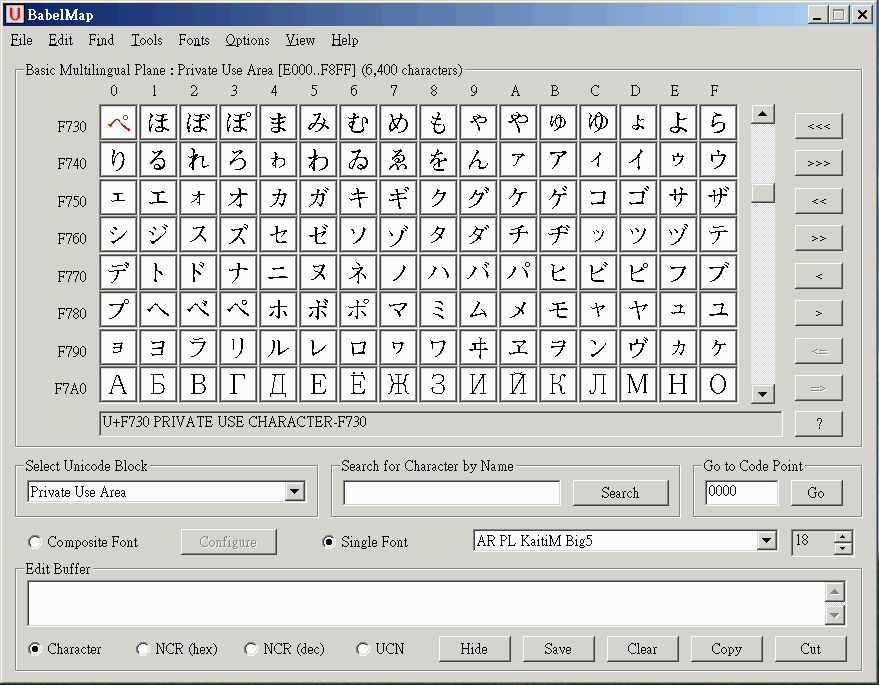The image size is (879, 685).
Task: Open the AR PL KaitiM Big5 font dropdown
Action: pyautogui.click(x=766, y=541)
